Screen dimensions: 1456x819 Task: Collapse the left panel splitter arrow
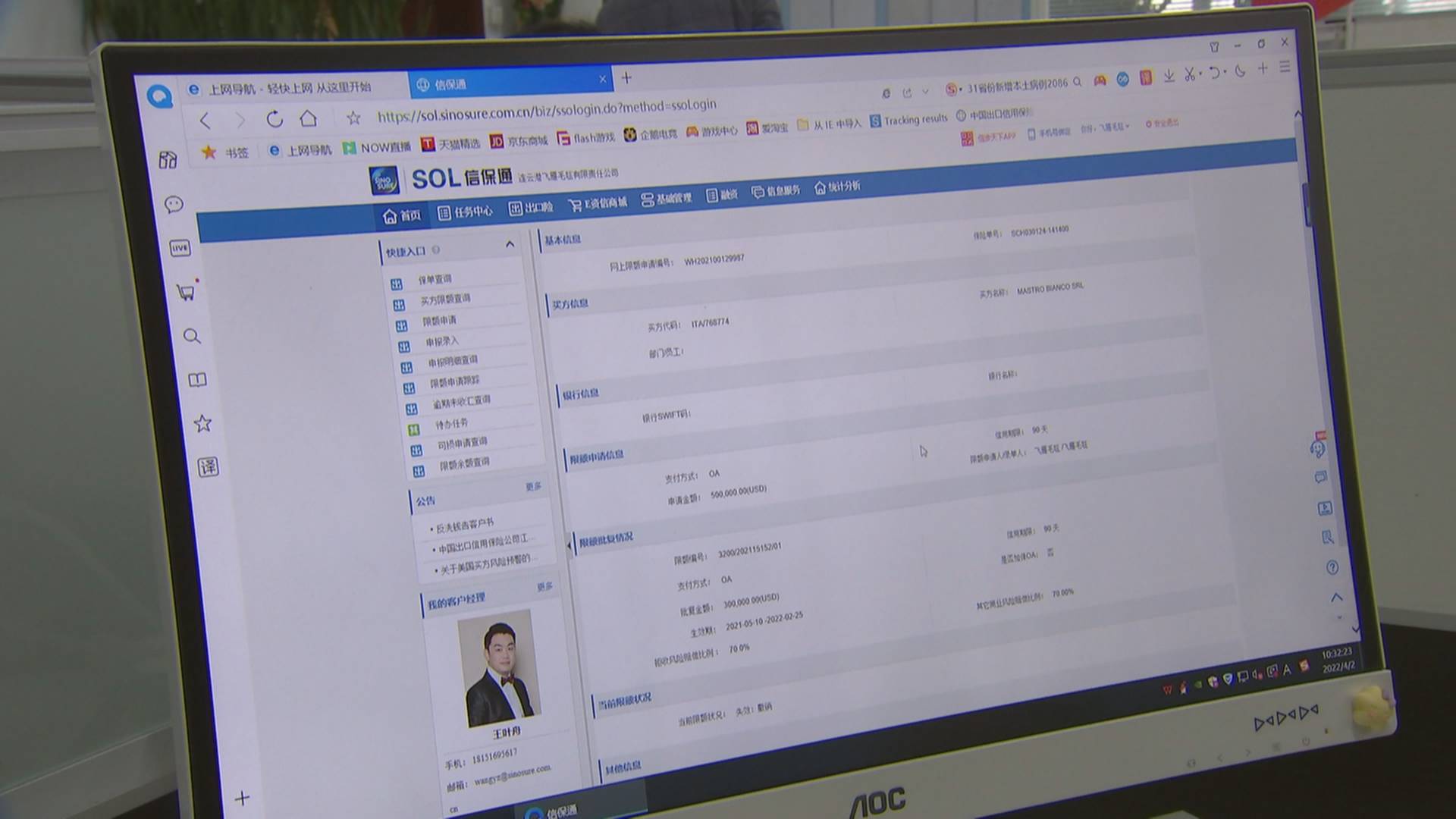(x=570, y=545)
